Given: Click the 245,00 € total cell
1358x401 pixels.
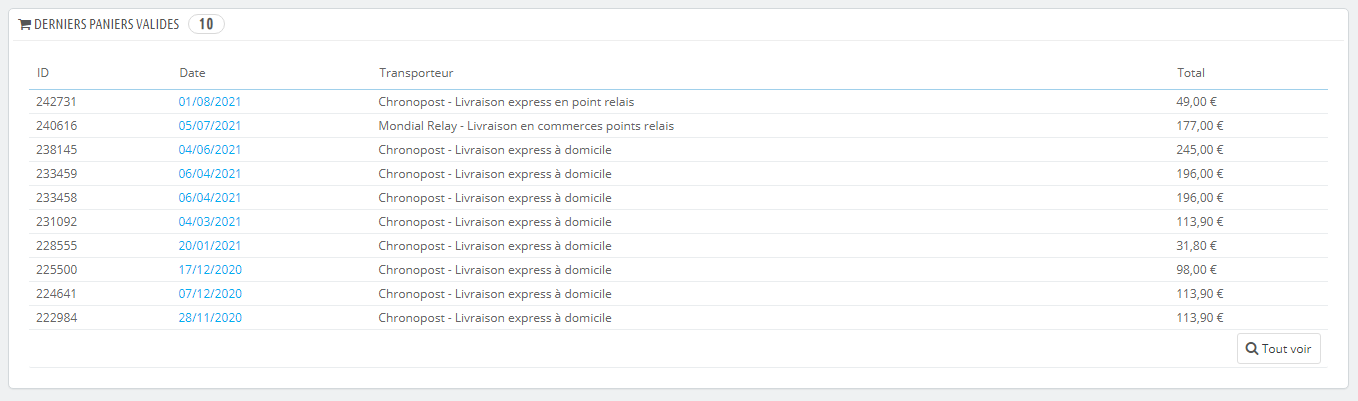Looking at the screenshot, I should click(1200, 150).
